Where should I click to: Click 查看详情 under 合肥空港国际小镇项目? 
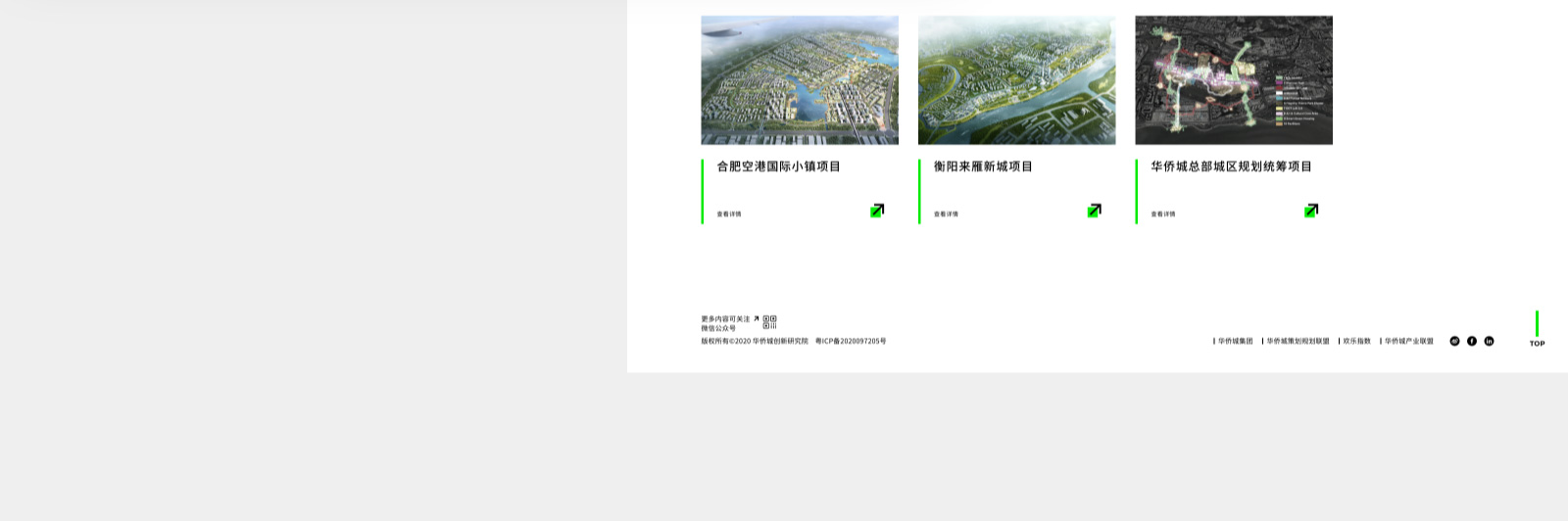pos(729,213)
